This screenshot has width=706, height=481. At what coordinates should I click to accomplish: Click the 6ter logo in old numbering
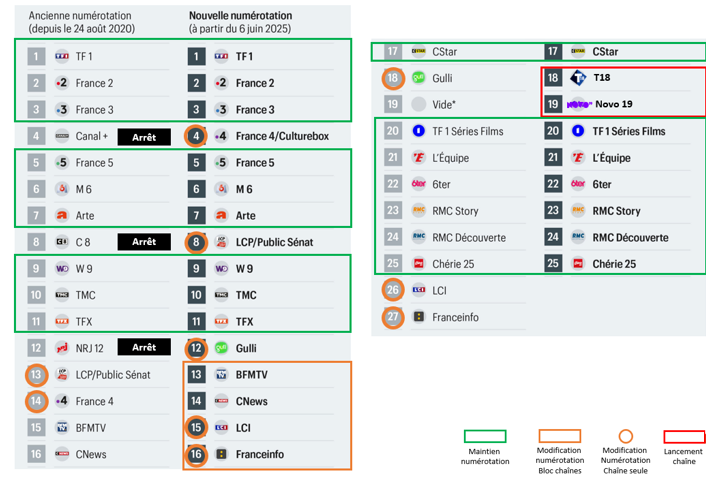pos(419,184)
